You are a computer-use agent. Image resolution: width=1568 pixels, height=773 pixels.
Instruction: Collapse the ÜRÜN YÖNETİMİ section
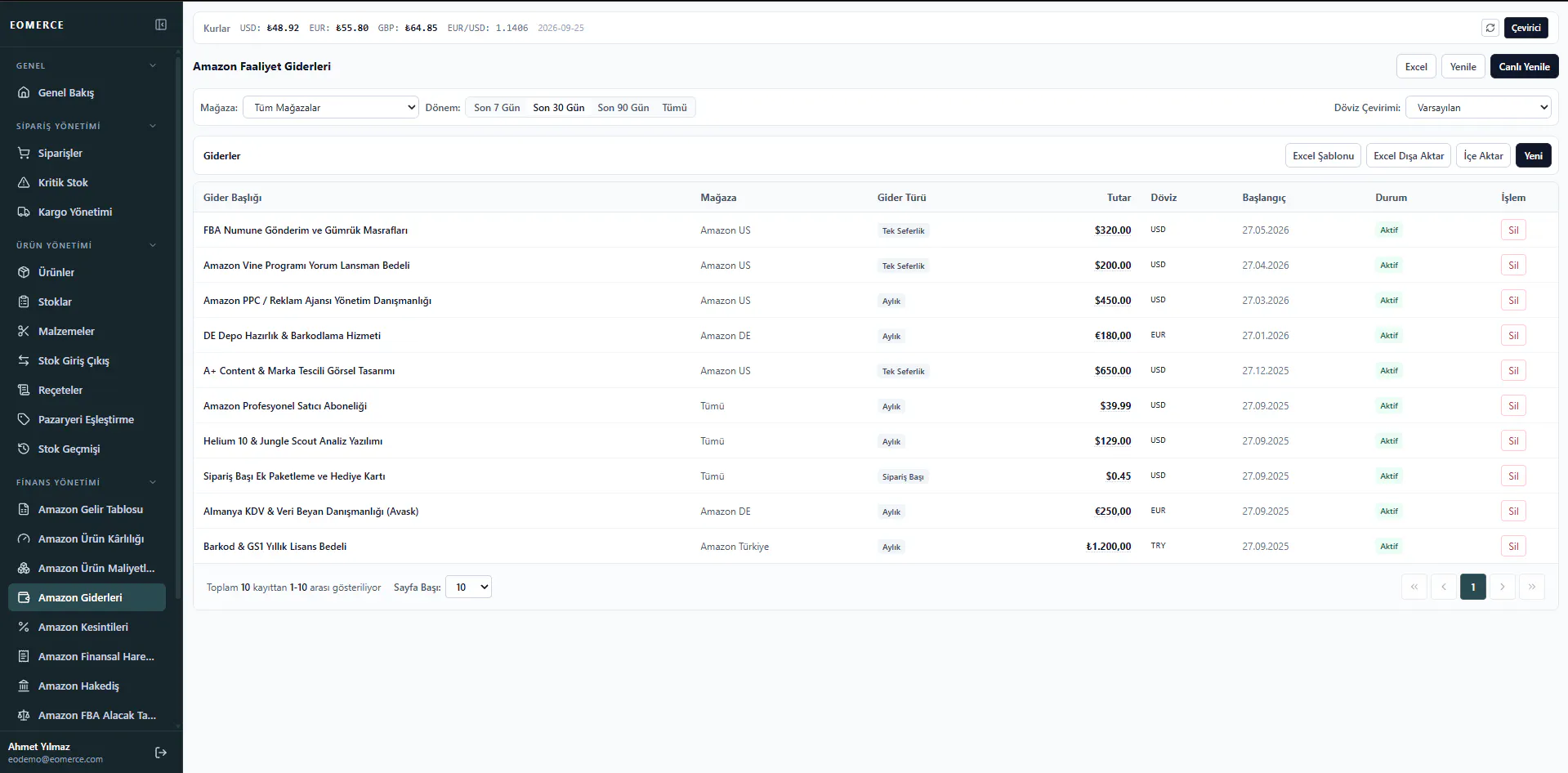[153, 245]
